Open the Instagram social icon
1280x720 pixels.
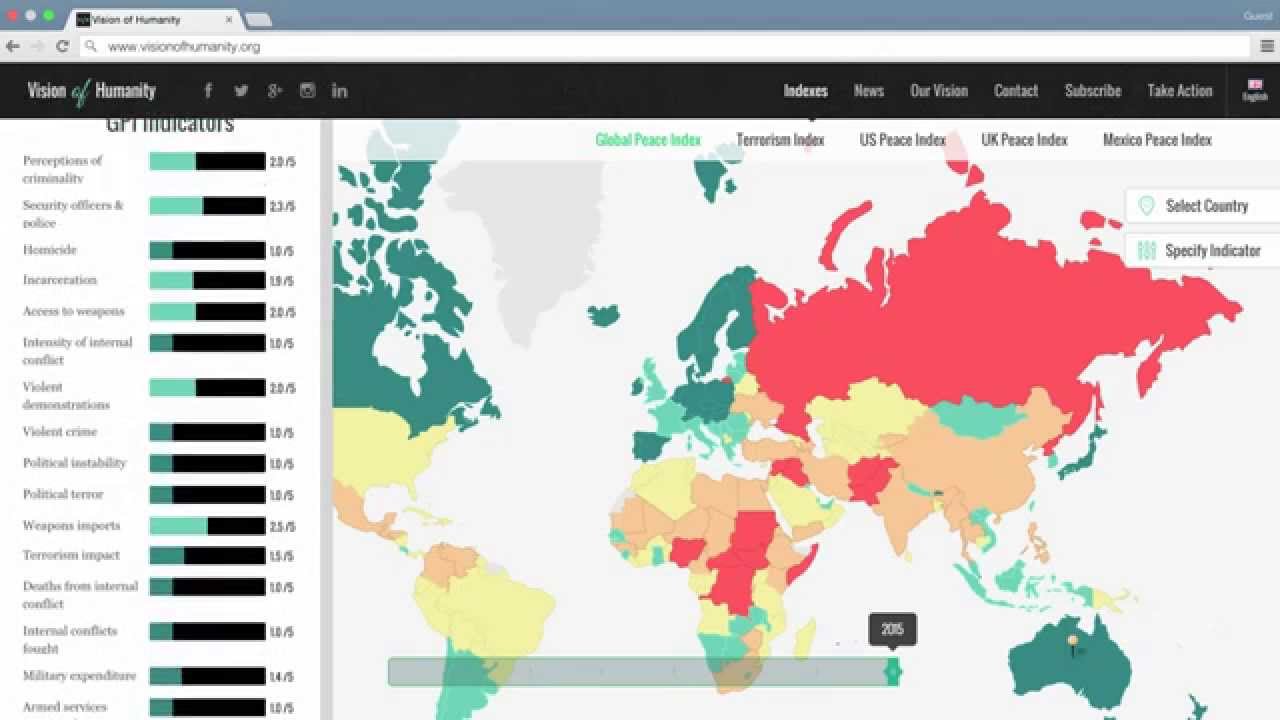click(x=308, y=91)
